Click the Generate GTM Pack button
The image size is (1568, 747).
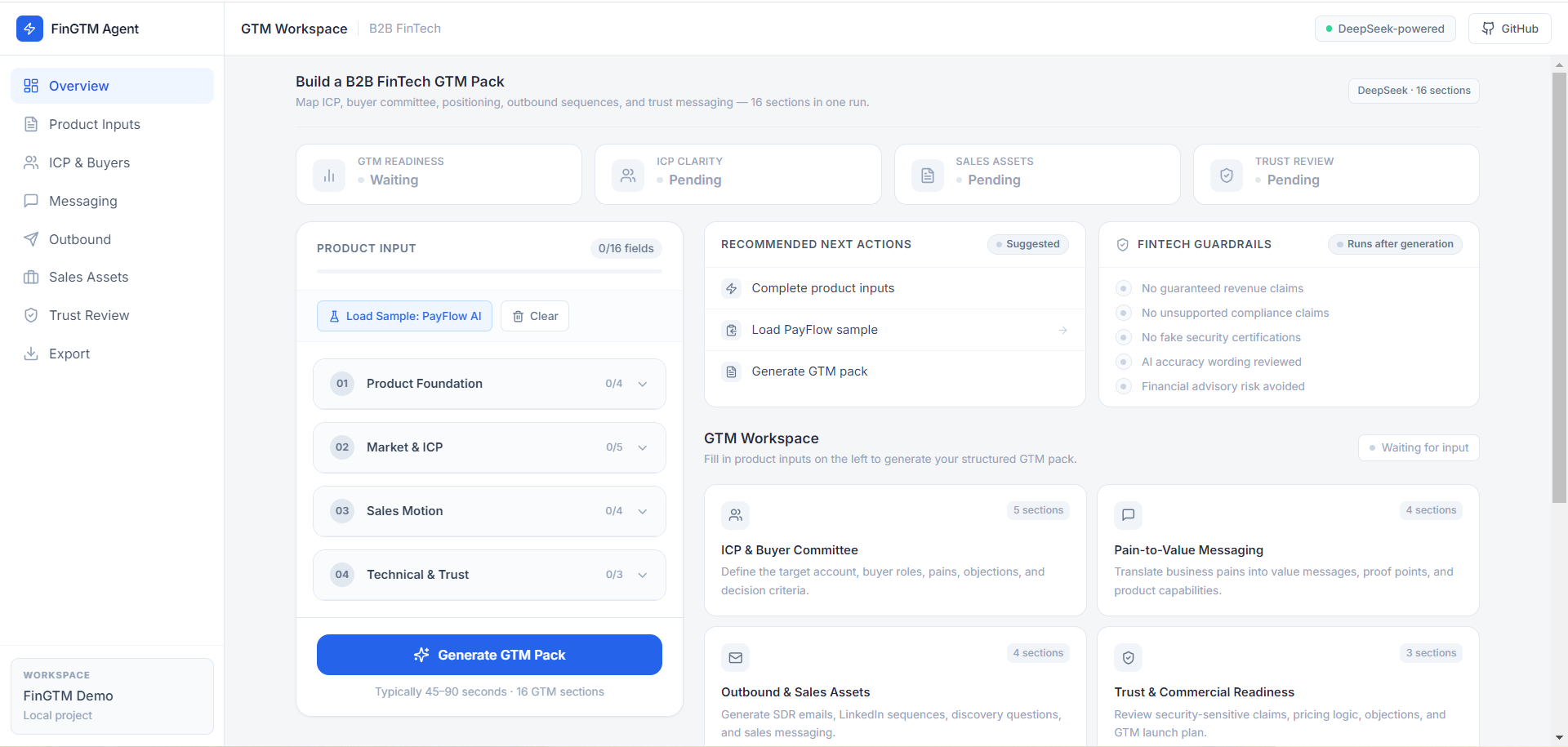click(x=489, y=655)
